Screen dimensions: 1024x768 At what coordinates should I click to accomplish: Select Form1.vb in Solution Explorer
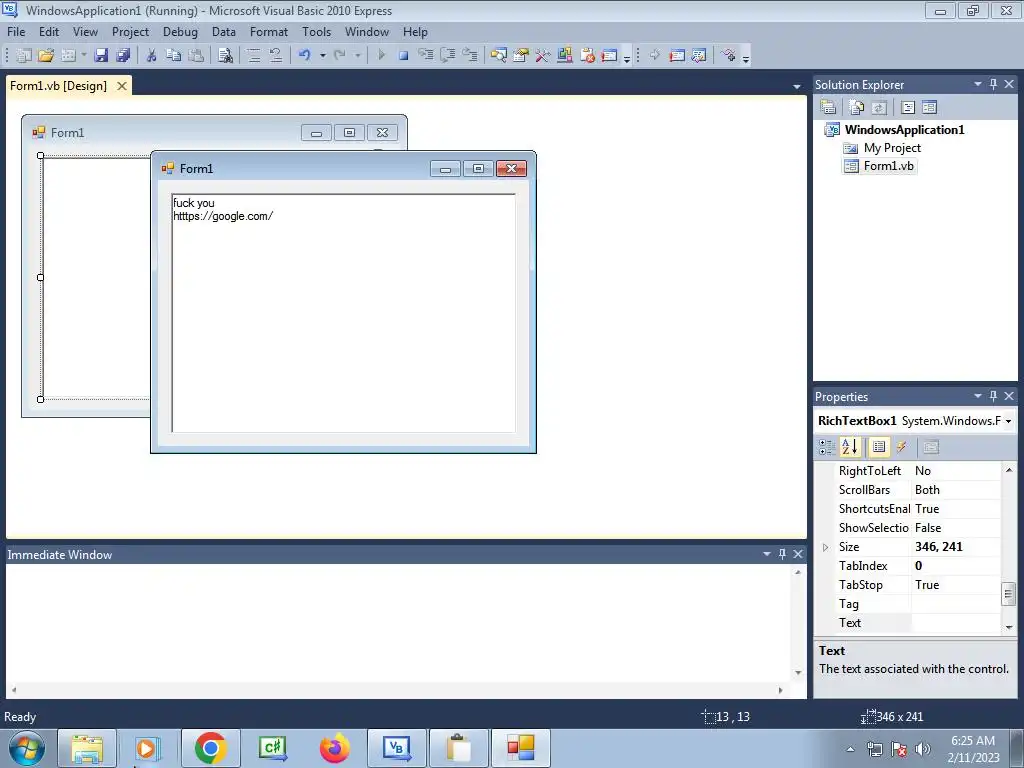(x=889, y=166)
